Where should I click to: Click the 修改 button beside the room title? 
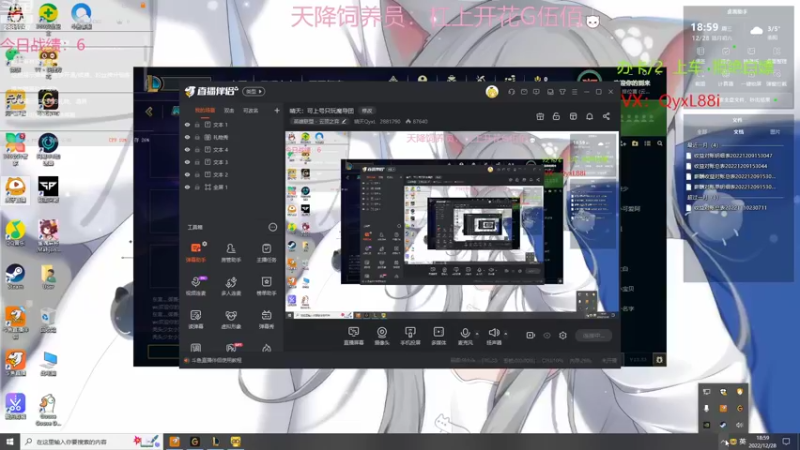pyautogui.click(x=367, y=111)
